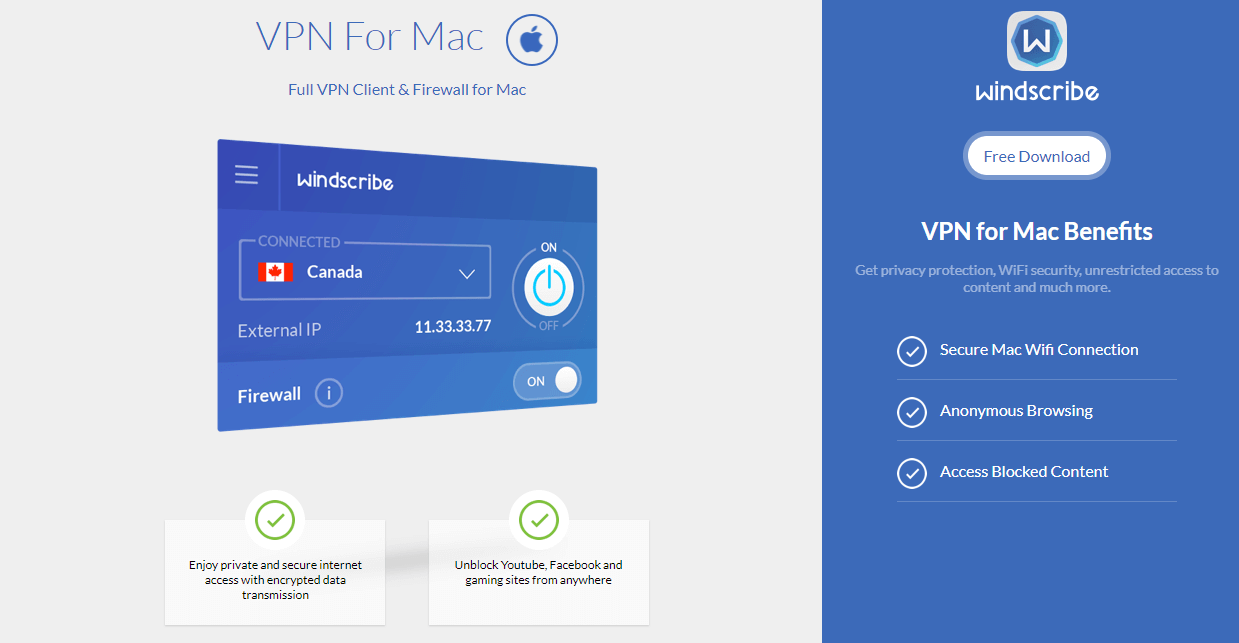Viewport: 1239px width, 643px height.
Task: Open the Firewall info icon
Action: pos(329,393)
